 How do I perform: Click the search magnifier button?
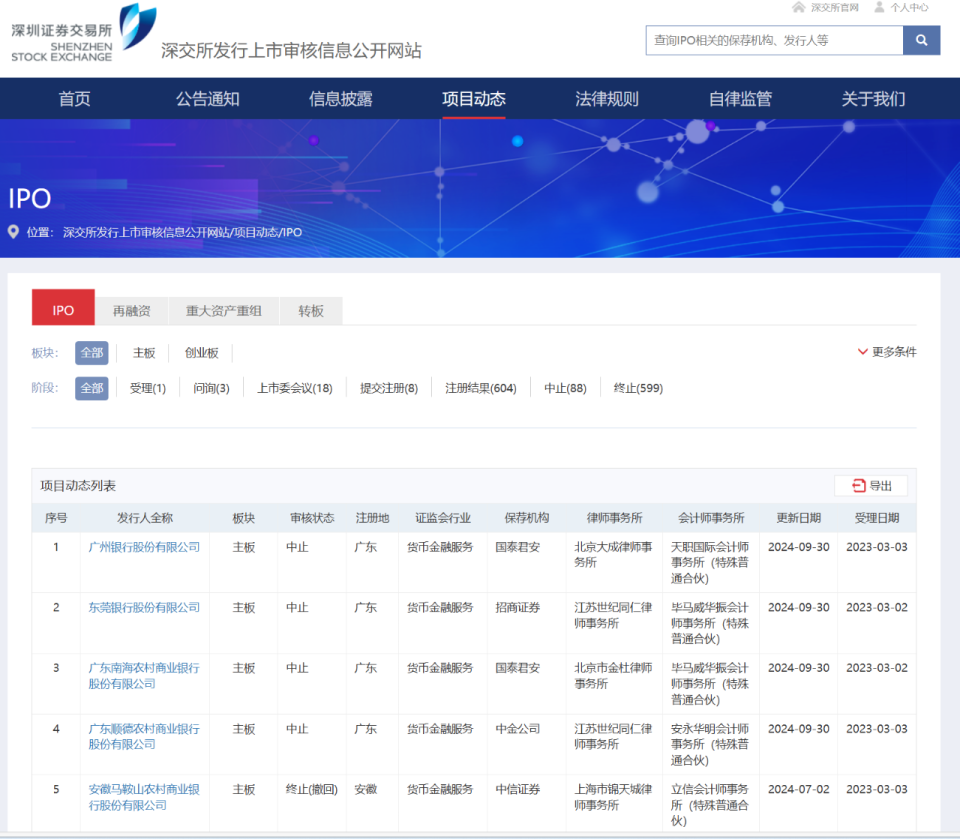tap(921, 40)
